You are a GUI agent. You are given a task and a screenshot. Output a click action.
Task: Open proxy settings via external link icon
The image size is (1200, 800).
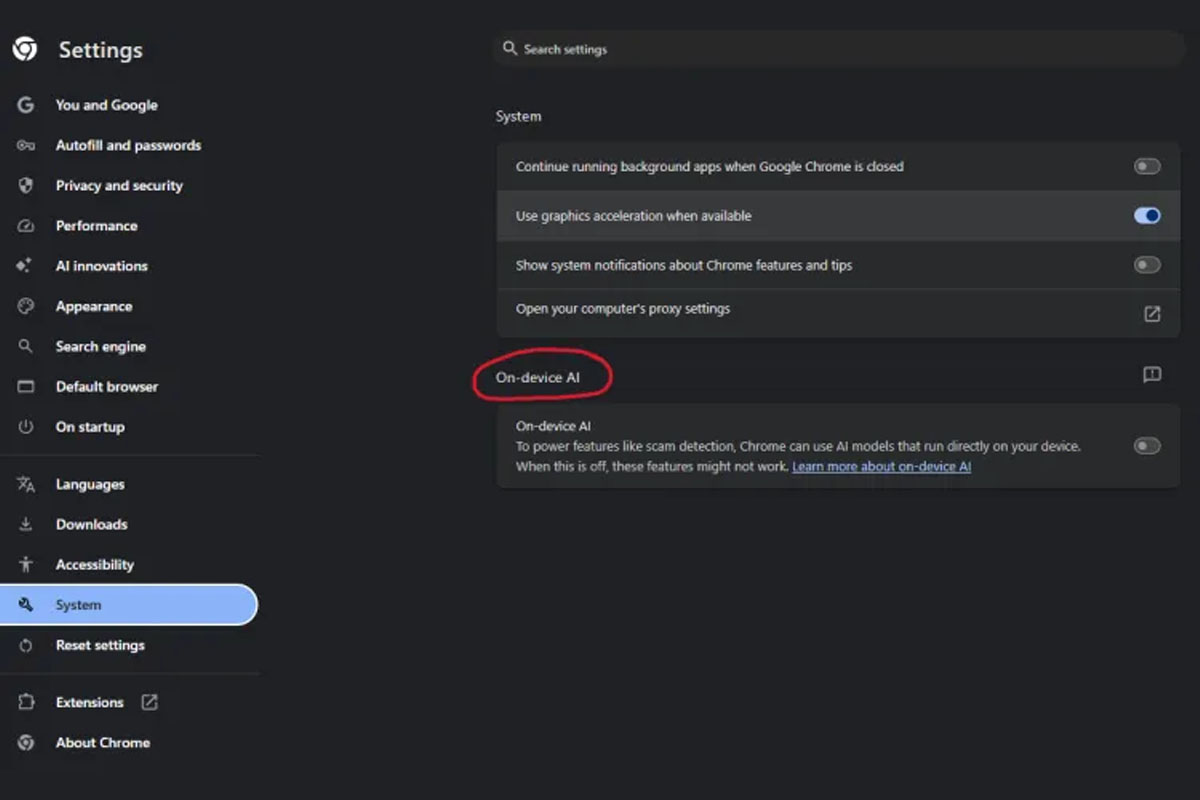(x=1152, y=314)
